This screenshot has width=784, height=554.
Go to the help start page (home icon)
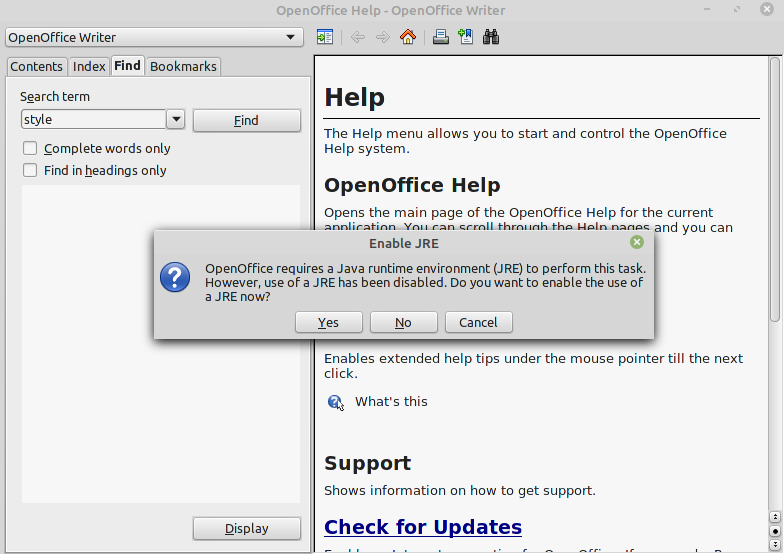click(x=407, y=37)
